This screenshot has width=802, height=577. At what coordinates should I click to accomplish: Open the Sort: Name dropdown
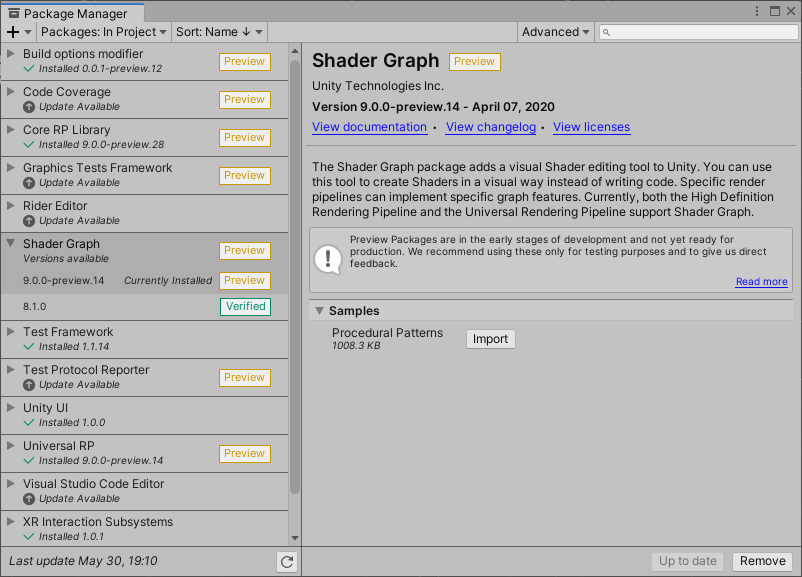219,32
